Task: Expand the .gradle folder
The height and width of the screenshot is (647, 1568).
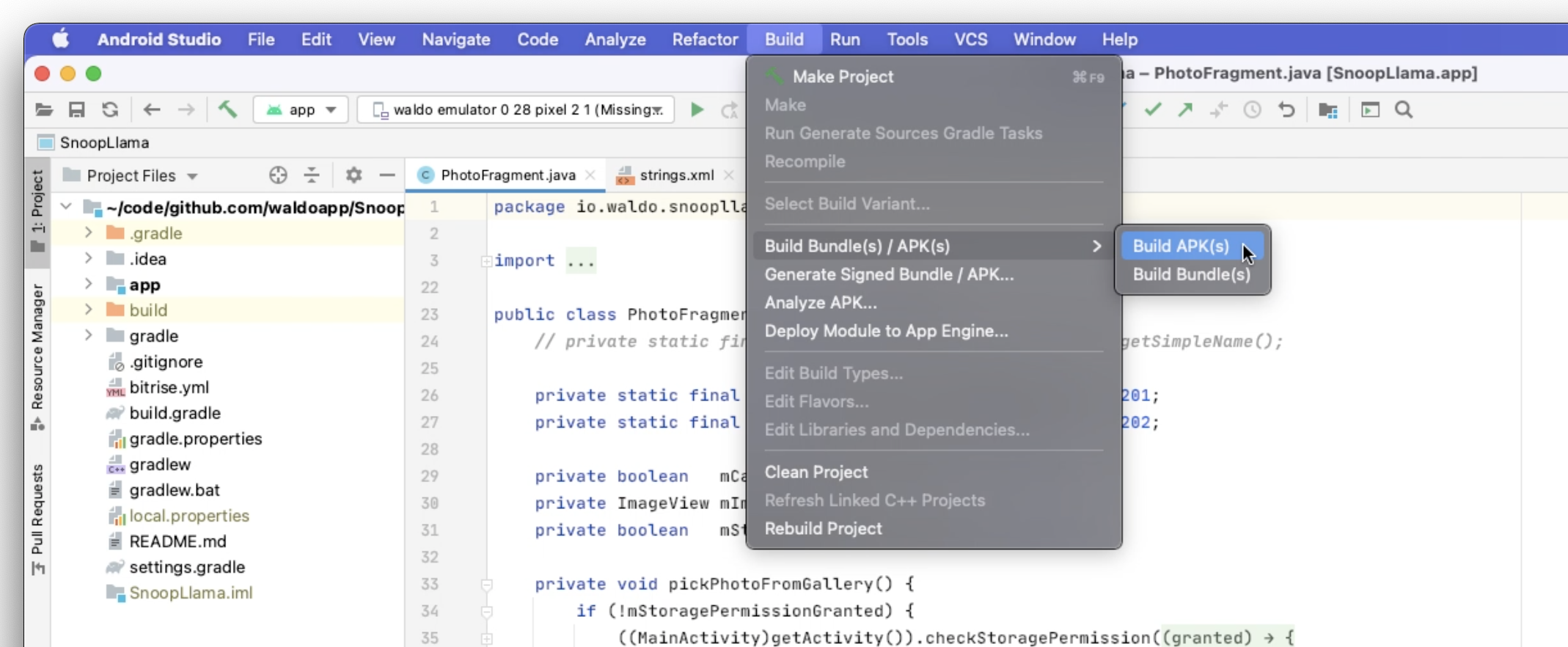Action: tap(88, 233)
